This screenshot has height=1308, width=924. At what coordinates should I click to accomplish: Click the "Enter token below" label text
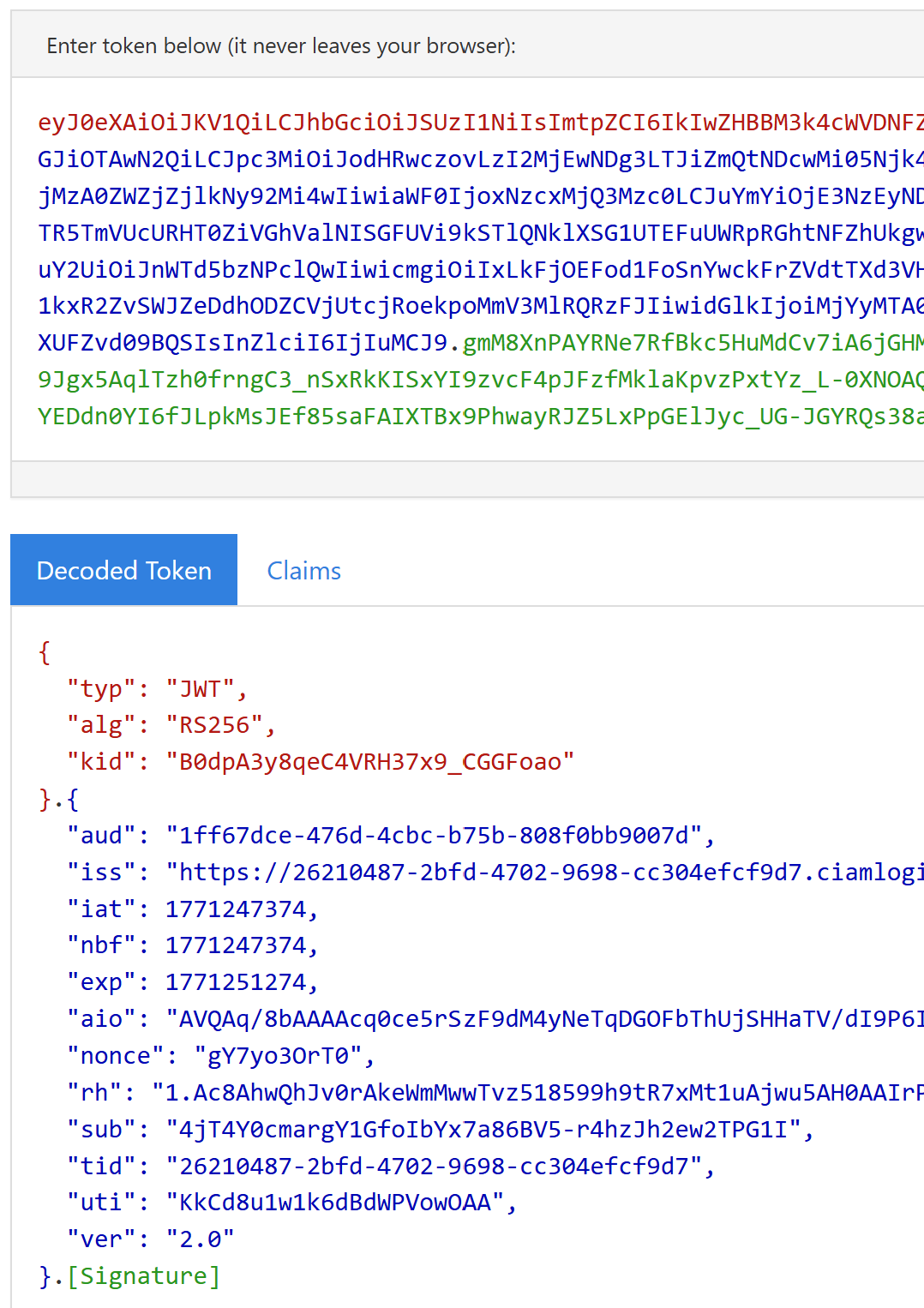coord(281,46)
